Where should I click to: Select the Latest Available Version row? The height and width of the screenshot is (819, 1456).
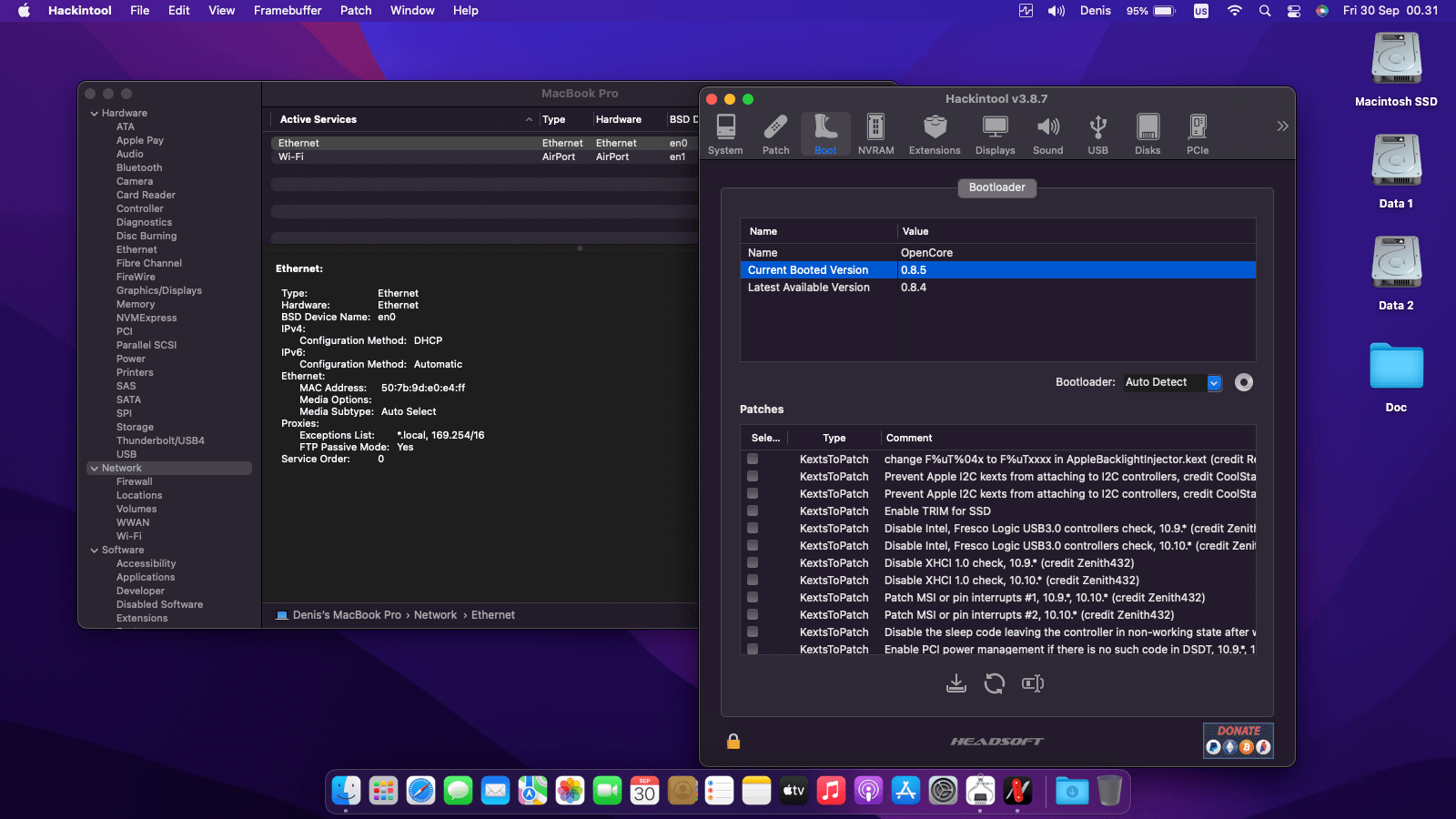[x=998, y=288]
